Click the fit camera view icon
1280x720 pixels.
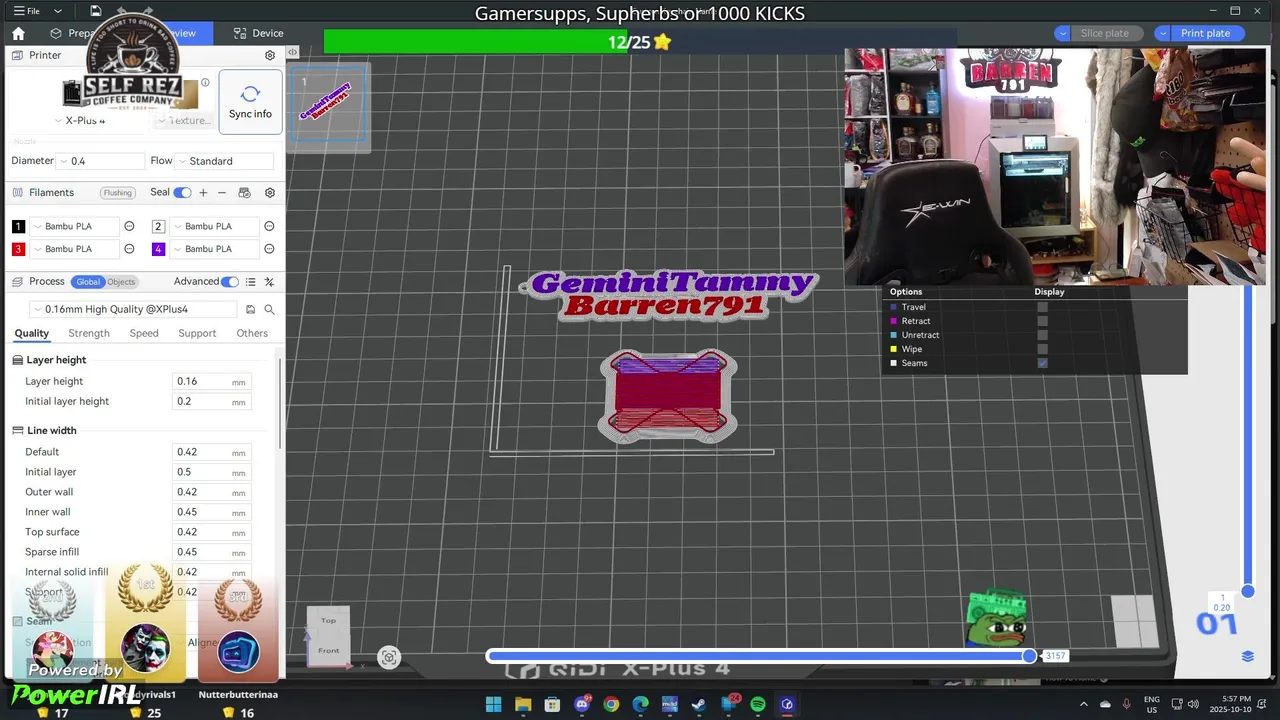[389, 657]
